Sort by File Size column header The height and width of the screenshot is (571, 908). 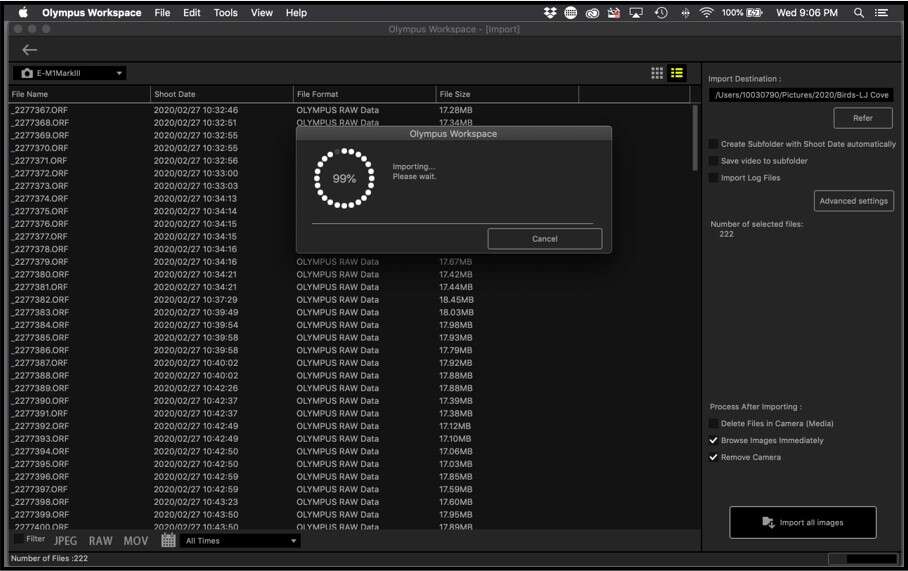[x=507, y=94]
